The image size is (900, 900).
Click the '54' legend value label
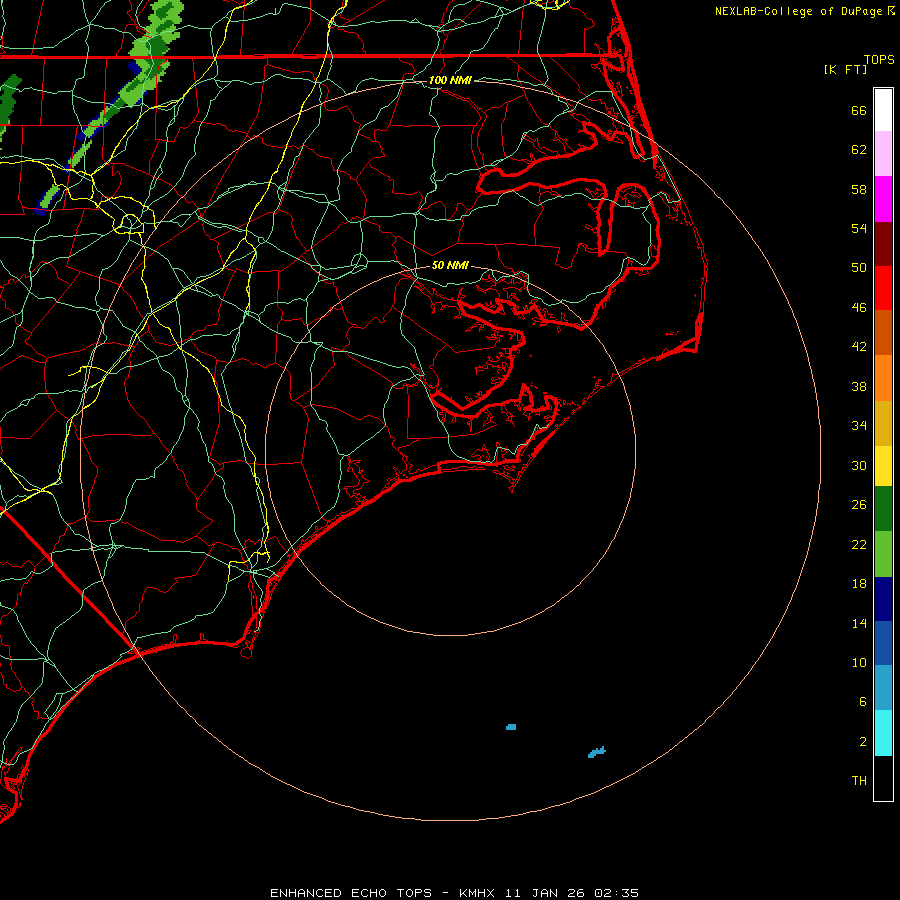click(x=859, y=228)
